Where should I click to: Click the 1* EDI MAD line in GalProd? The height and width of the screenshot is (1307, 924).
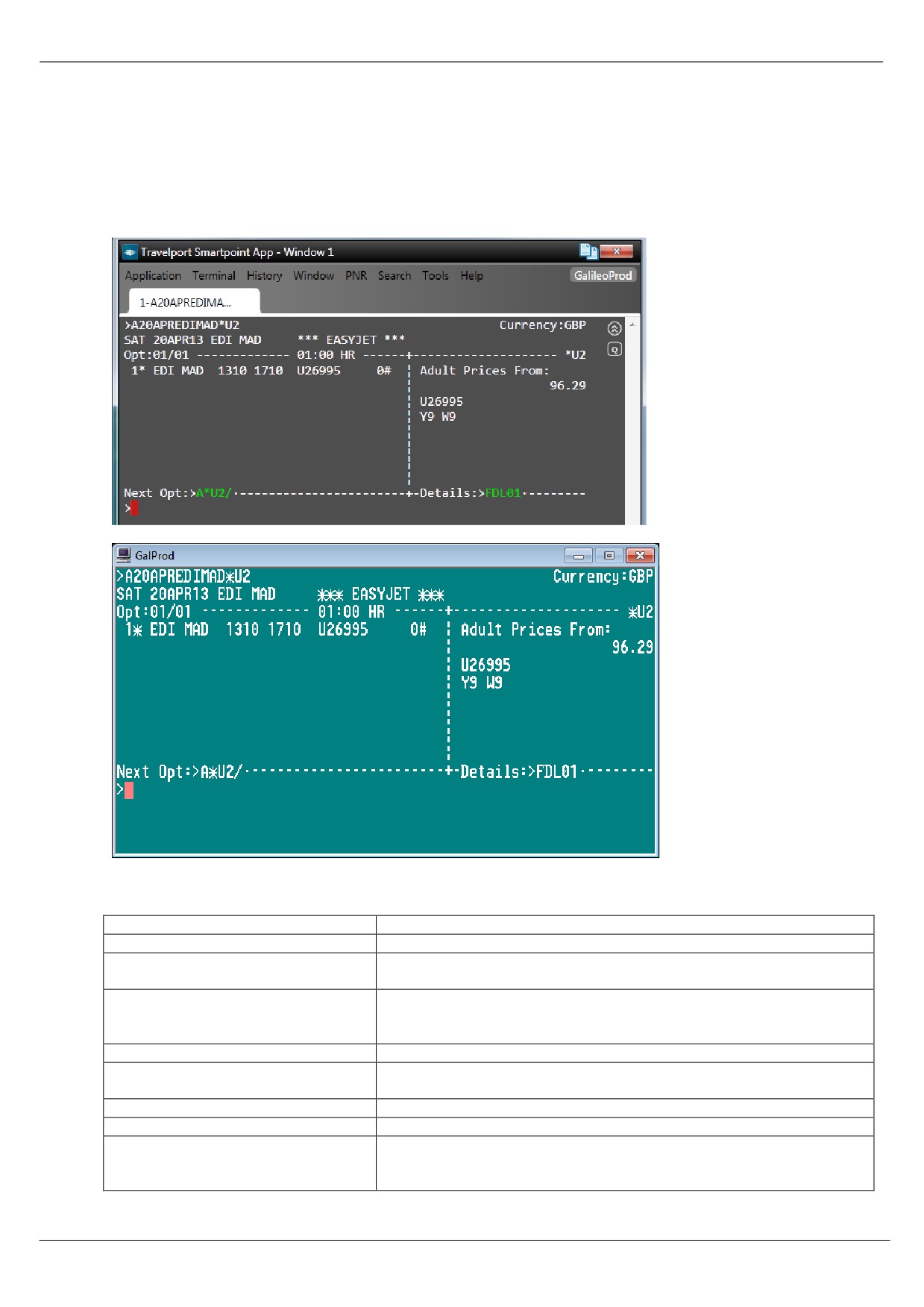click(x=275, y=630)
